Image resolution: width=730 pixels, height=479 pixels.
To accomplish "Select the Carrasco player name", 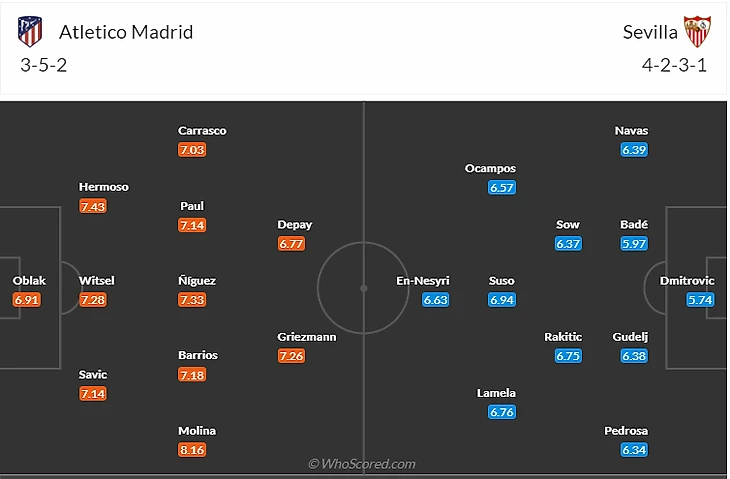I will (x=202, y=131).
